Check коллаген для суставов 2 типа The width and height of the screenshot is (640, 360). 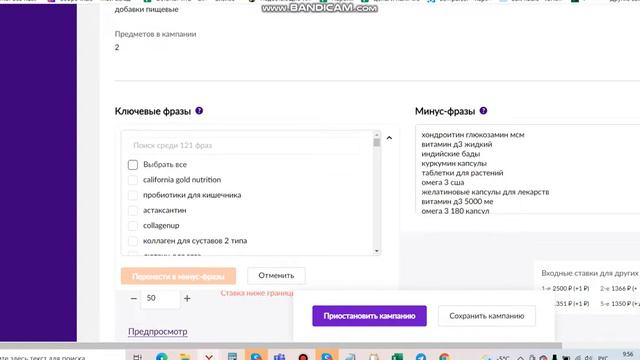click(x=133, y=241)
